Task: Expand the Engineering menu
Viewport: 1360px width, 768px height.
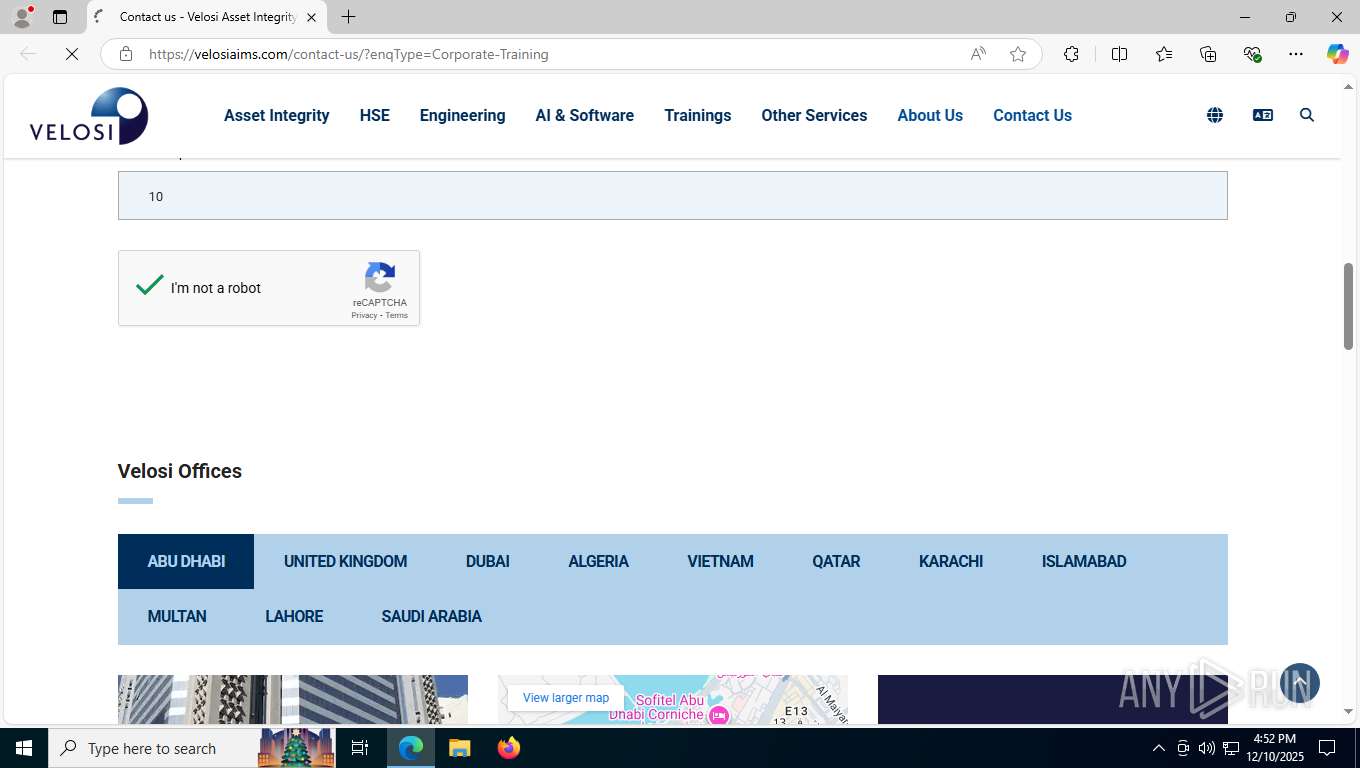Action: tap(462, 115)
